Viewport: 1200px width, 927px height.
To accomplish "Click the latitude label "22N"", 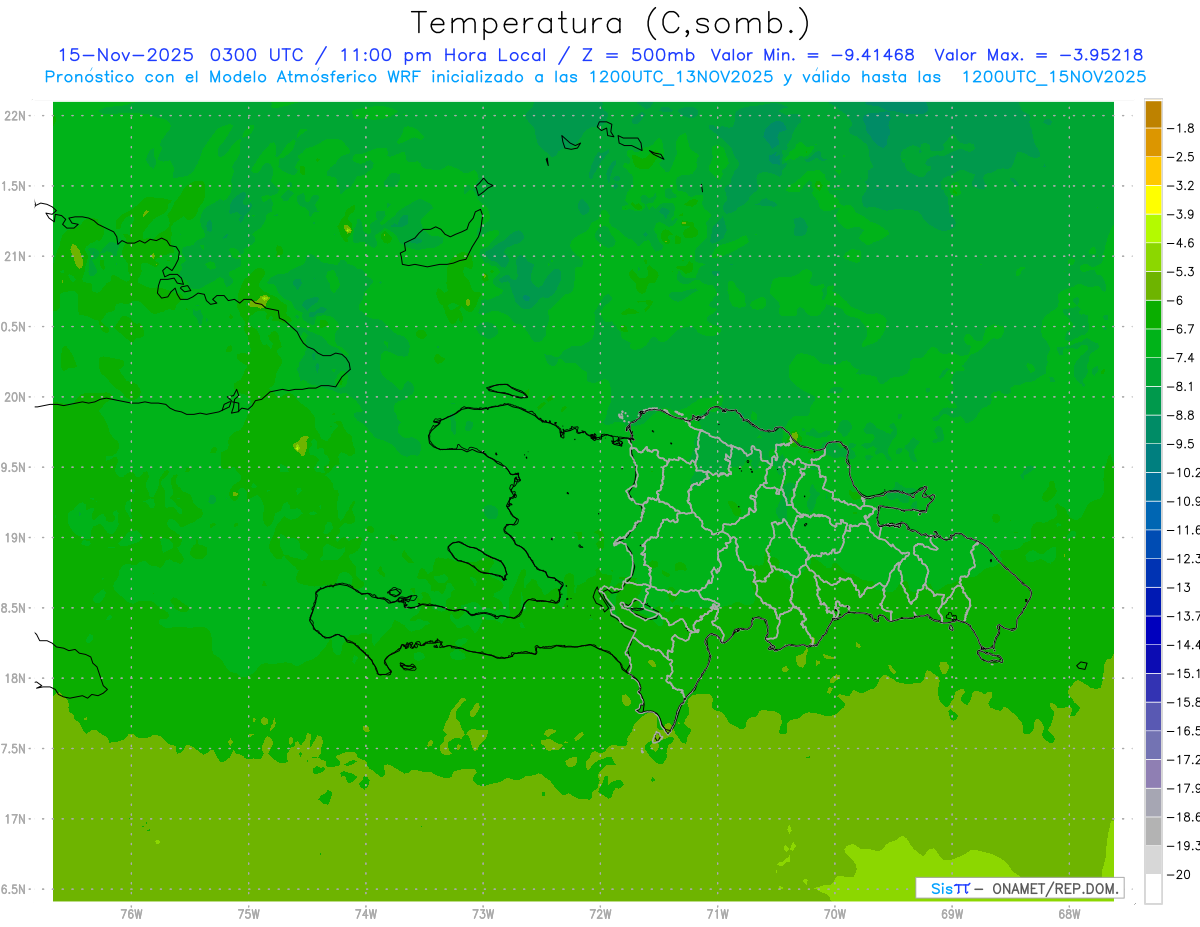I will click(x=15, y=116).
